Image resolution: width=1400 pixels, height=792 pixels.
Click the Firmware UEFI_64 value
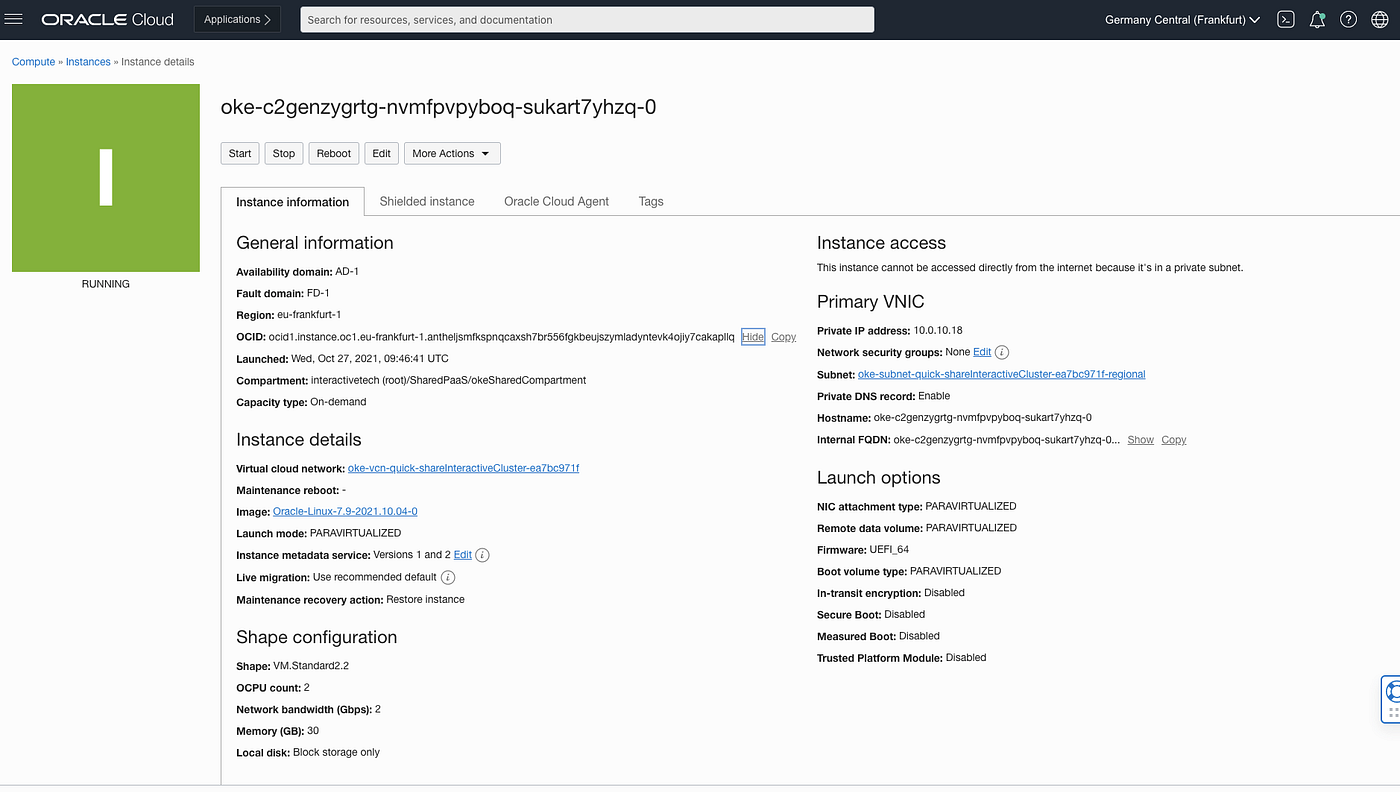[x=889, y=549]
